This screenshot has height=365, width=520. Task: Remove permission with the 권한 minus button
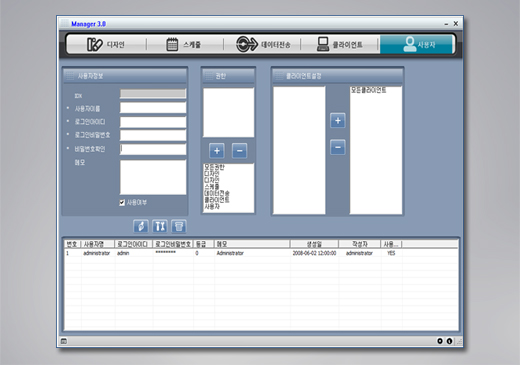click(x=239, y=151)
